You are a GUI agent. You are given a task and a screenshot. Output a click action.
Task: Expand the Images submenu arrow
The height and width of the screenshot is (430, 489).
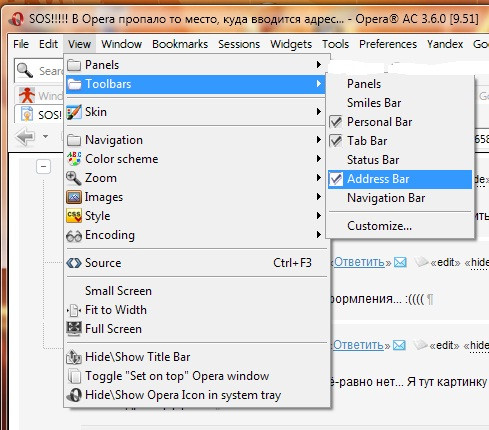(319, 197)
